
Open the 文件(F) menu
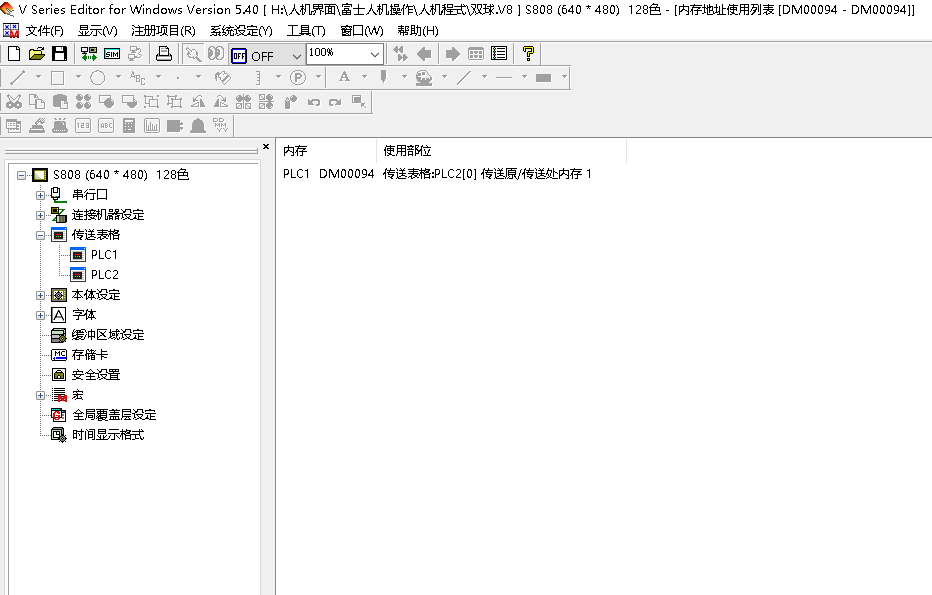[44, 30]
